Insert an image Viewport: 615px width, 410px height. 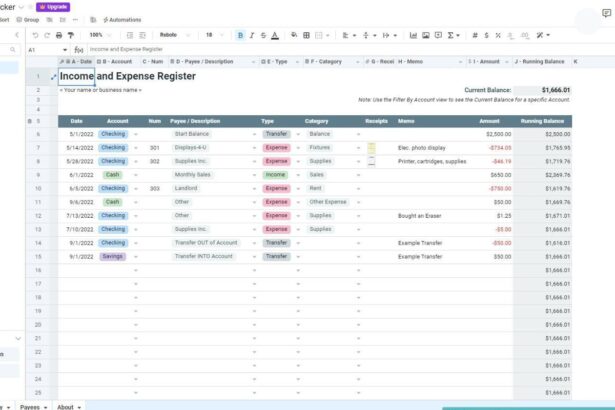point(426,35)
